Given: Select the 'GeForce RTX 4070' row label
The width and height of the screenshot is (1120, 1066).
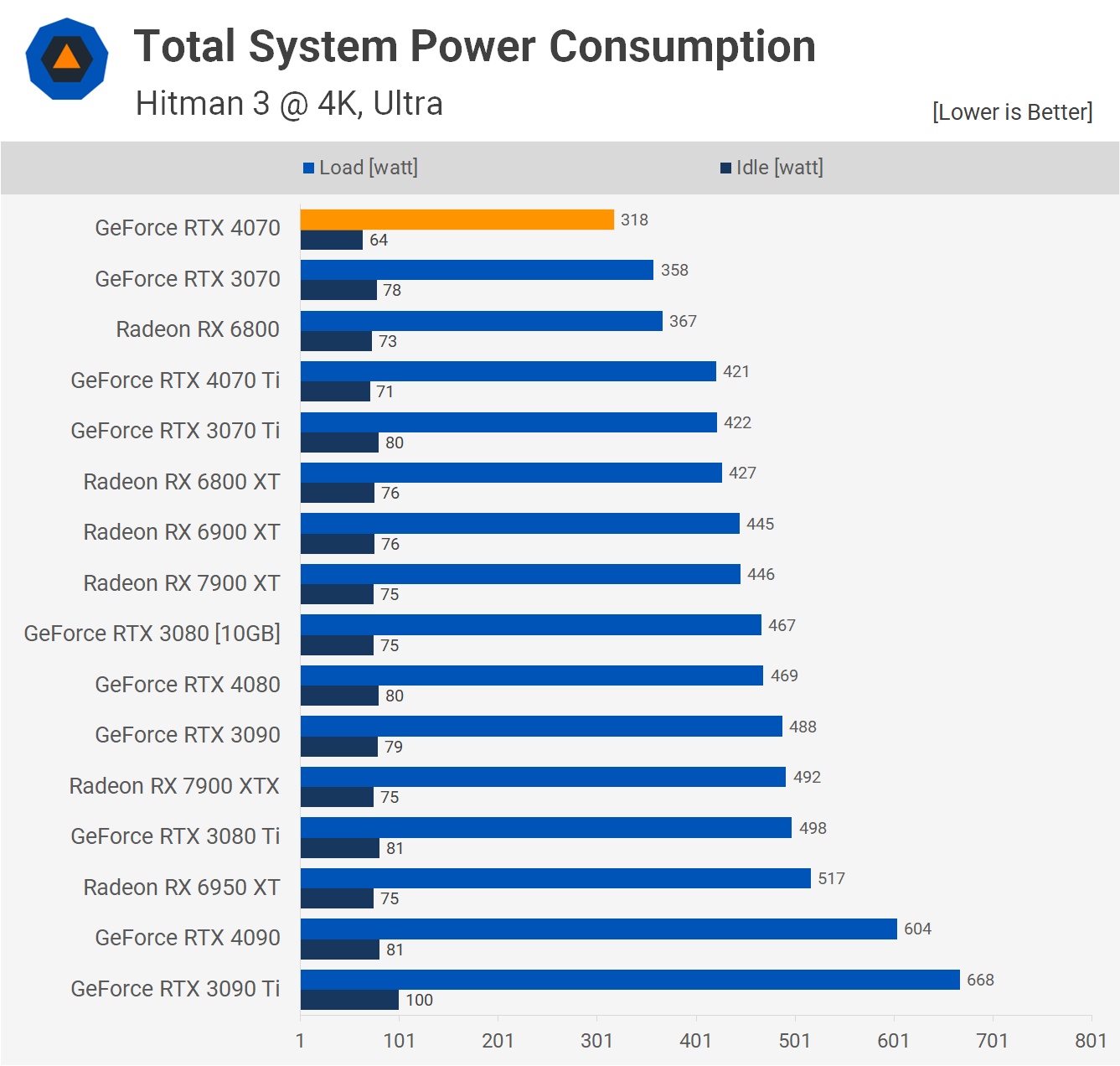Looking at the screenshot, I should coord(188,228).
